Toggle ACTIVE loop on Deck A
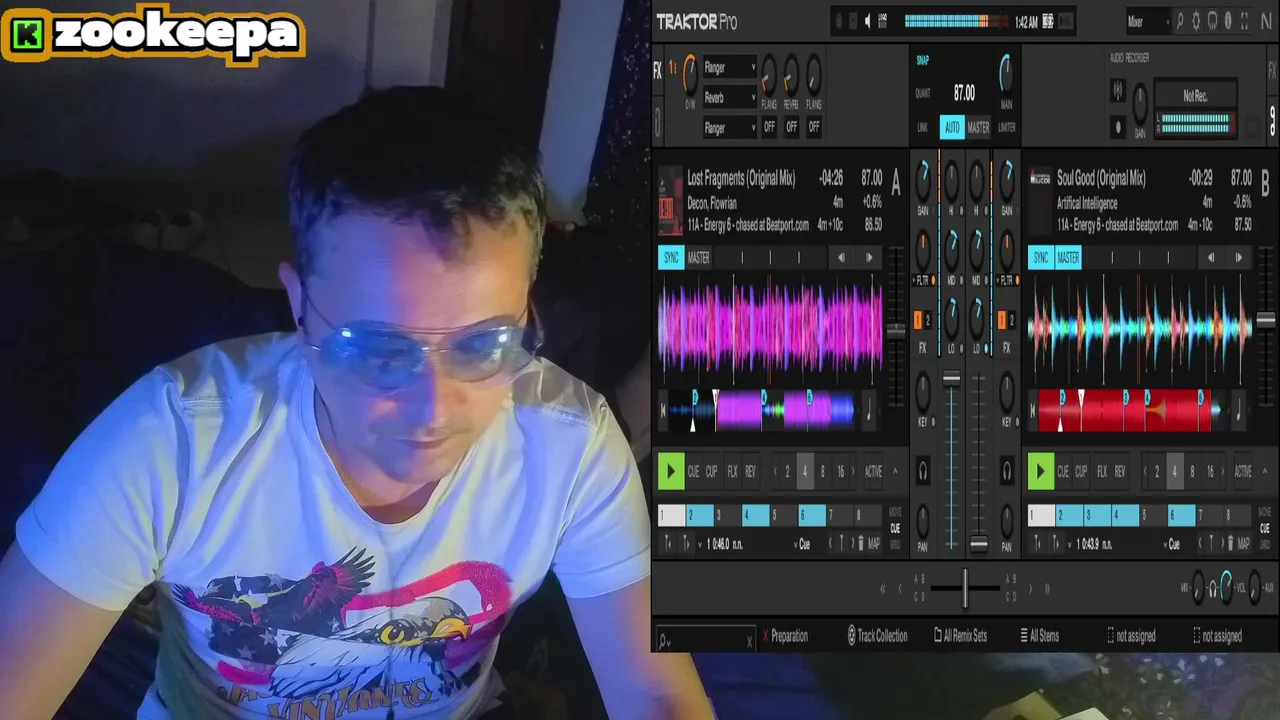This screenshot has height=720, width=1280. [873, 471]
